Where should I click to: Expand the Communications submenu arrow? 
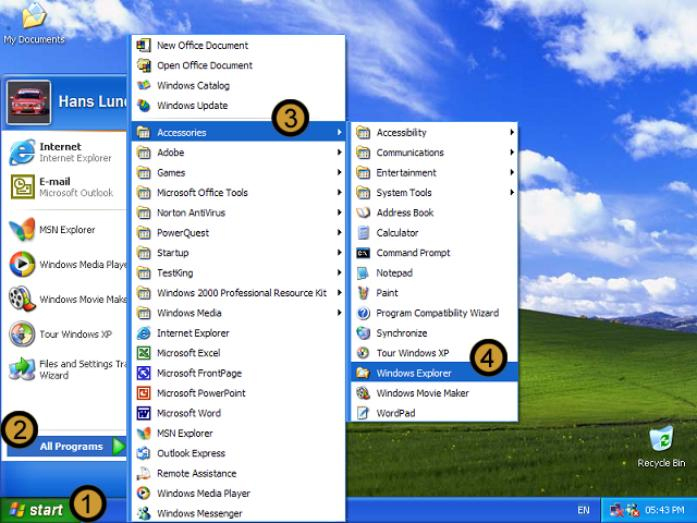coord(512,152)
